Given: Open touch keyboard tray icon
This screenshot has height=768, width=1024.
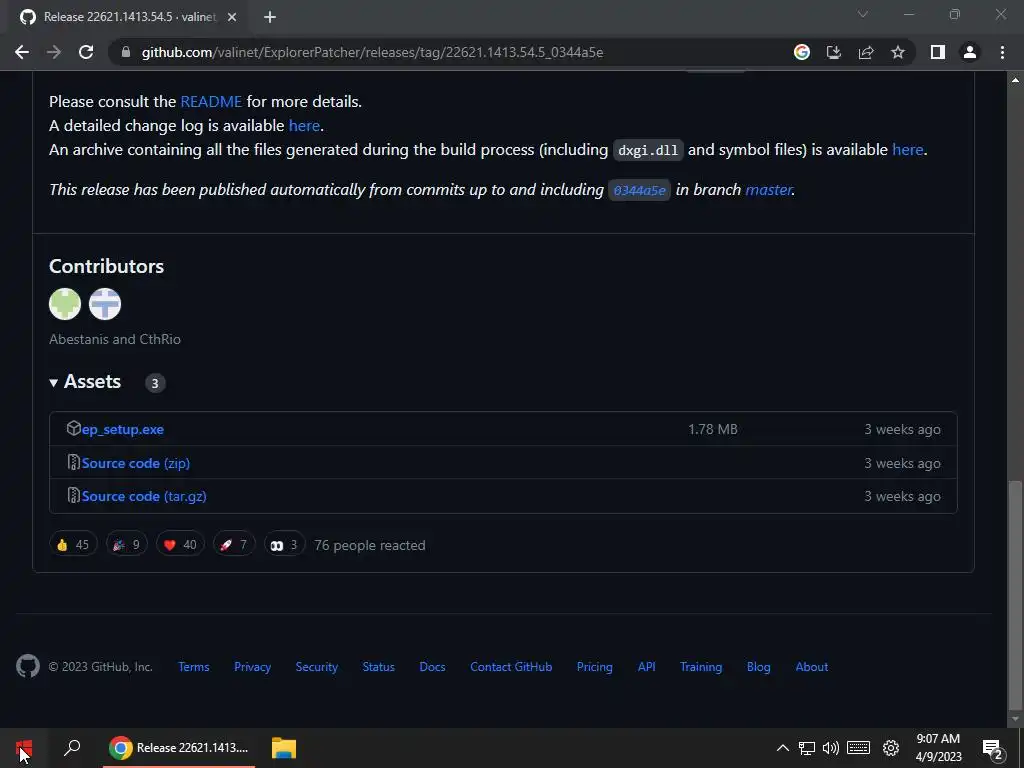Looking at the screenshot, I should (x=858, y=748).
